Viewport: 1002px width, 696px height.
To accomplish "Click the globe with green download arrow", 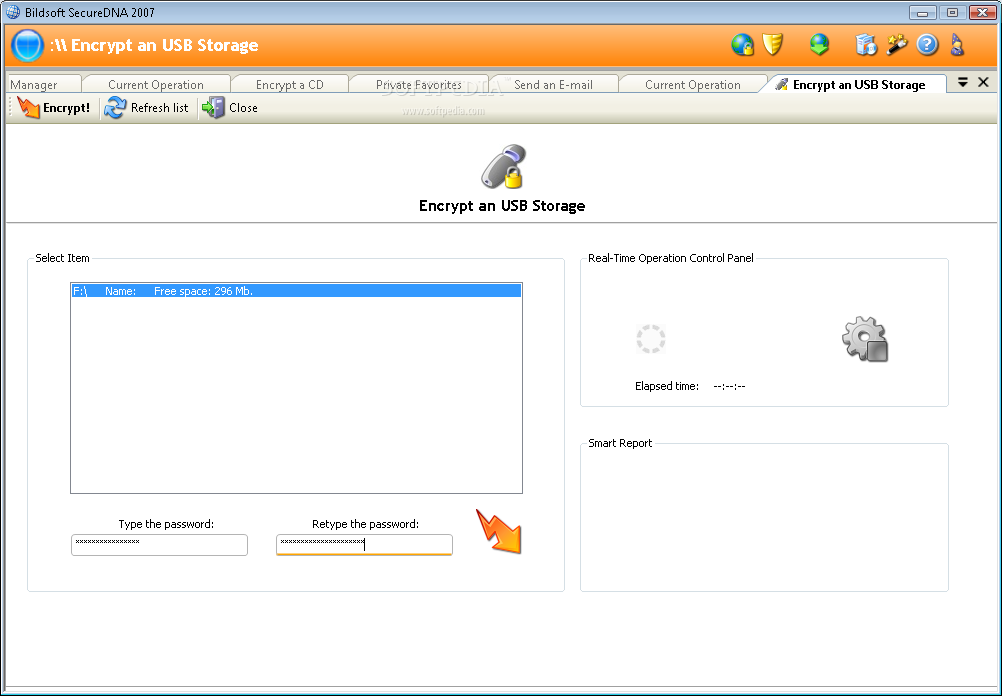I will [x=819, y=45].
